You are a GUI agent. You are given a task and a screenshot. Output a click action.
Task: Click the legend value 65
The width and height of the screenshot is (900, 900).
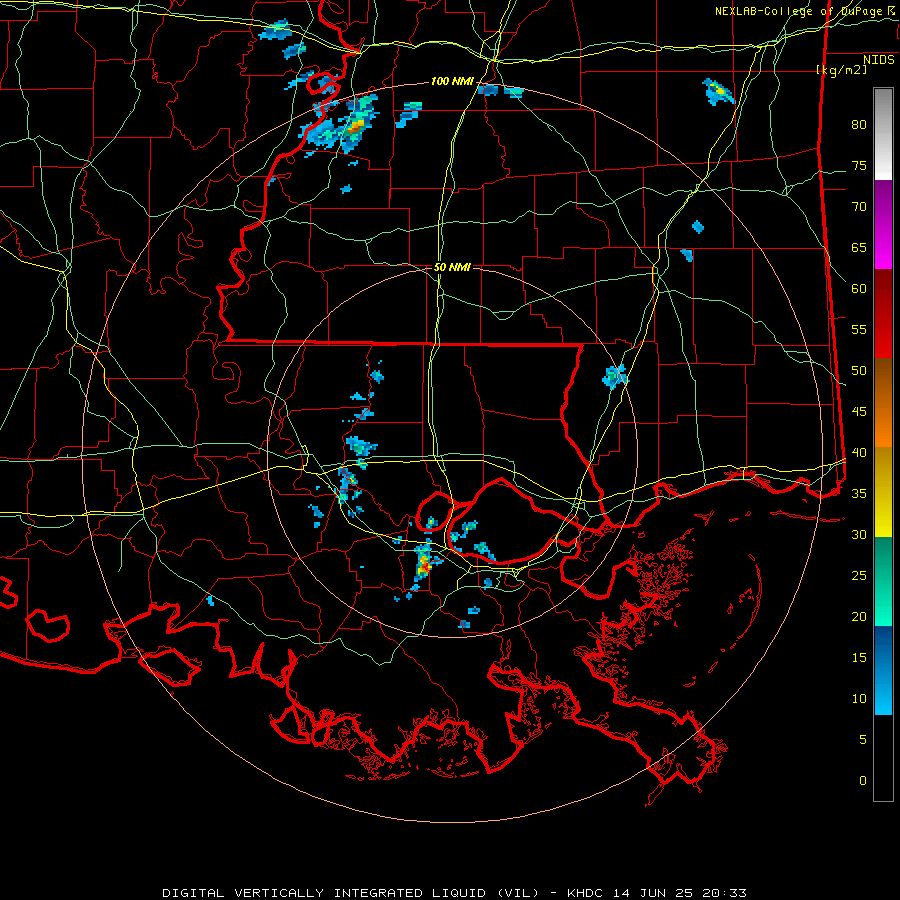[x=859, y=248]
